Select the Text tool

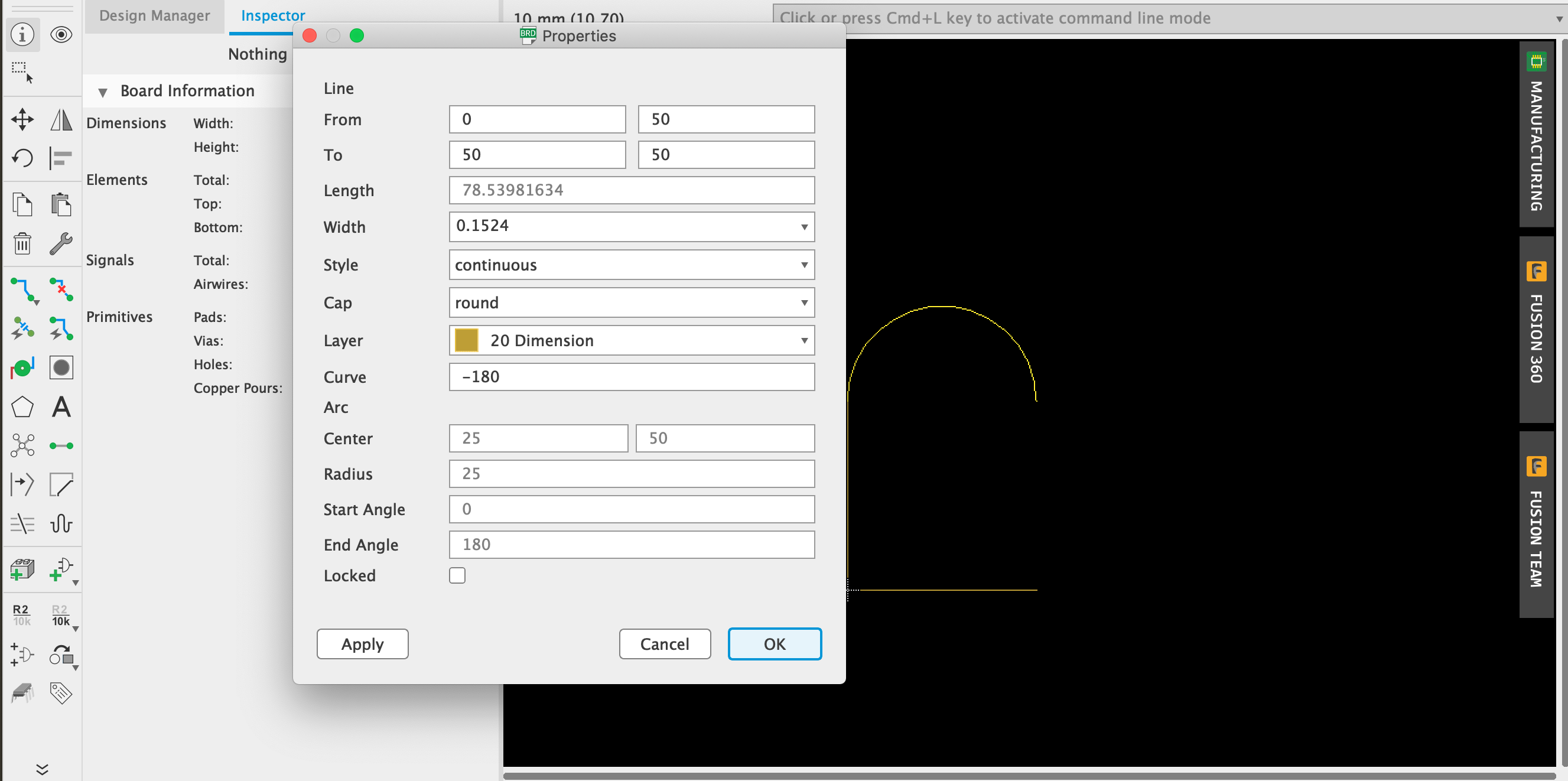[61, 408]
